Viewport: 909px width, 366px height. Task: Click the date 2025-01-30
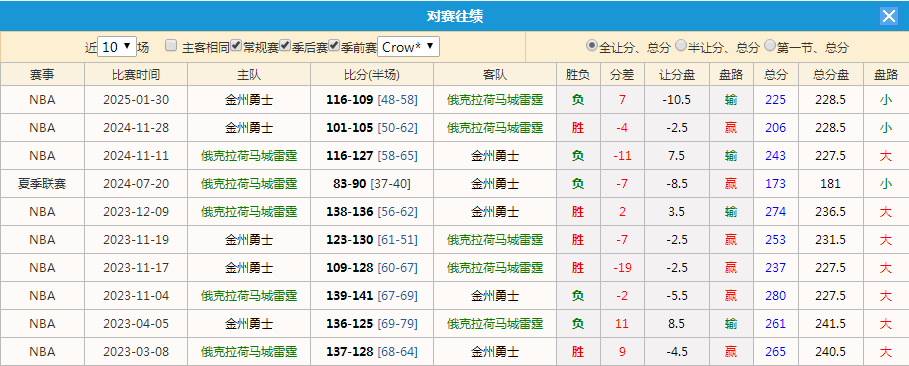(136, 100)
